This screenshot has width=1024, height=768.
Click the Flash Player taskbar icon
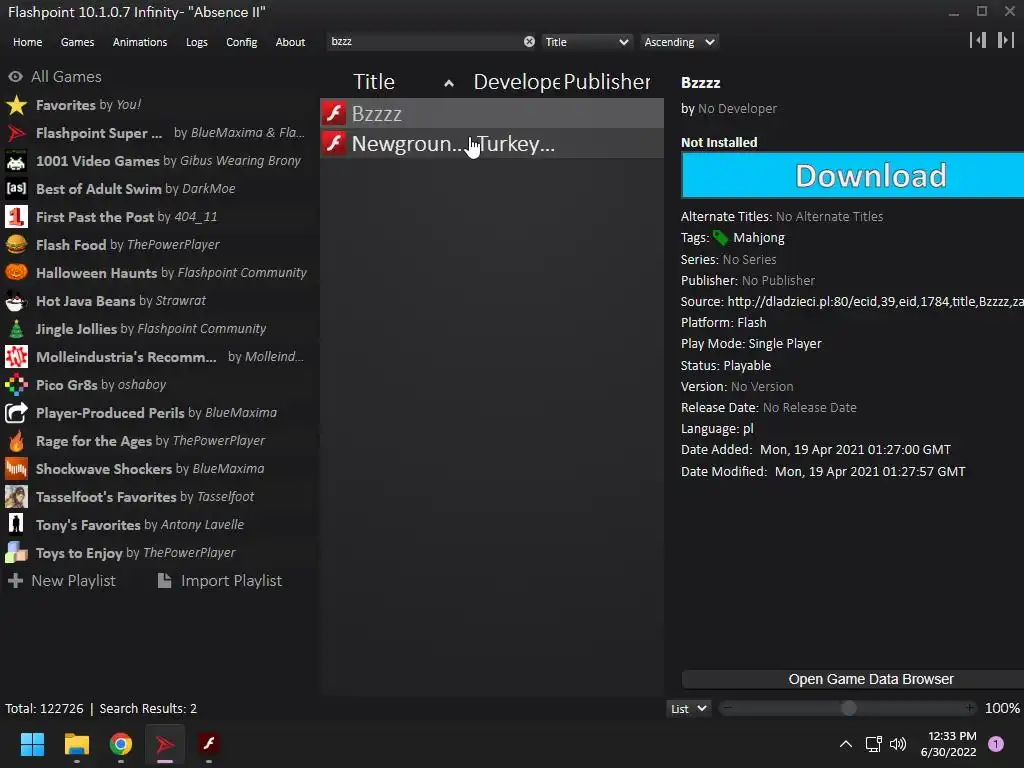[x=209, y=744]
